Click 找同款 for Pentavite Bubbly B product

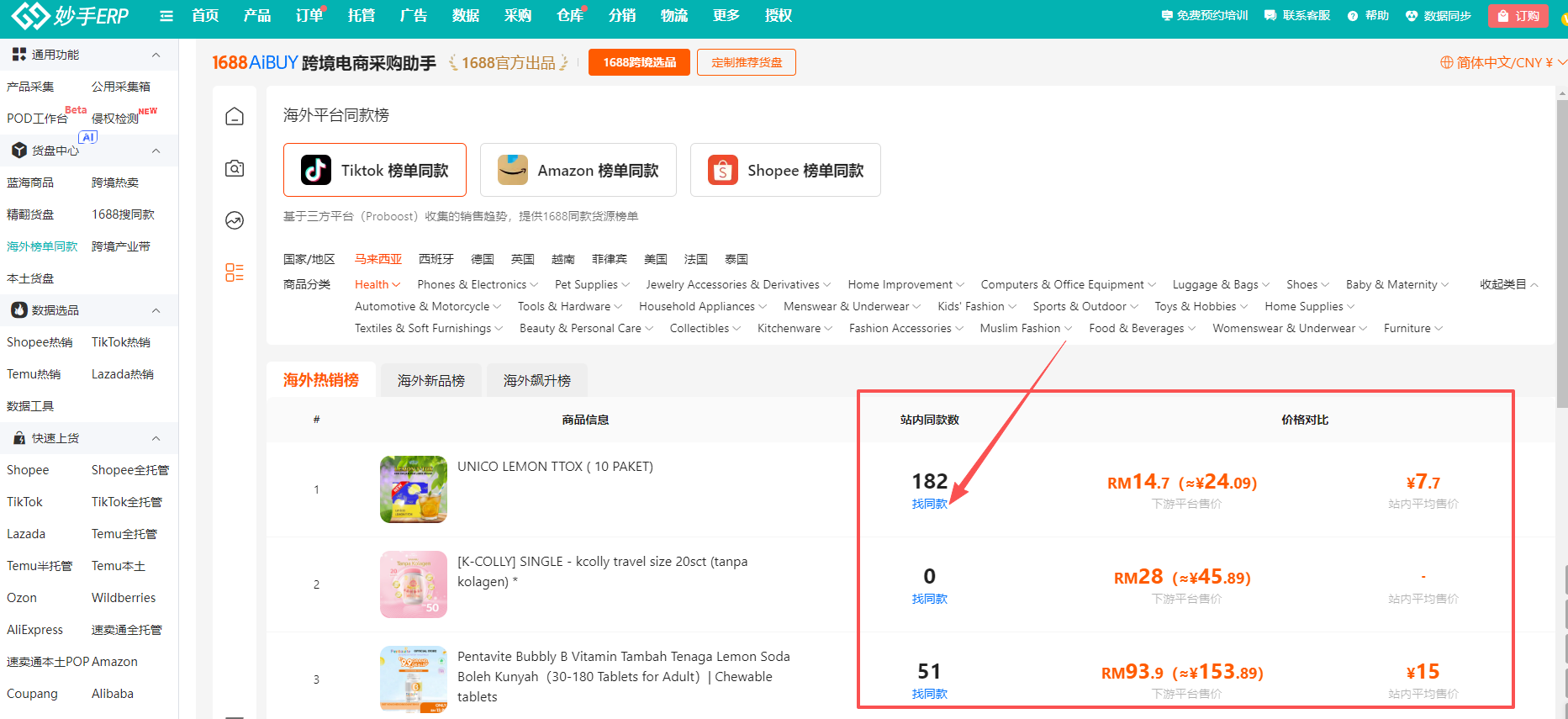929,694
